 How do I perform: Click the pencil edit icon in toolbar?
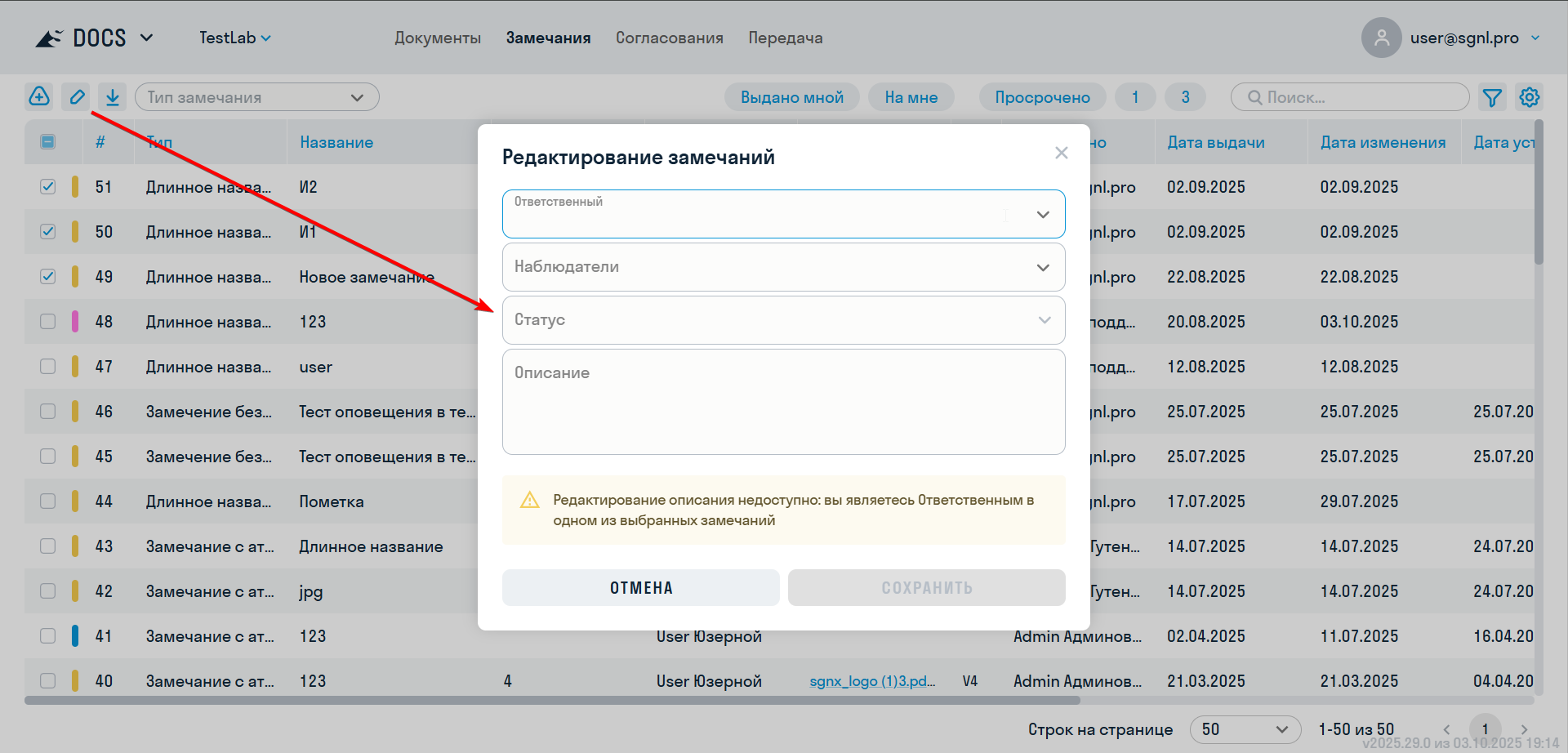coord(77,97)
